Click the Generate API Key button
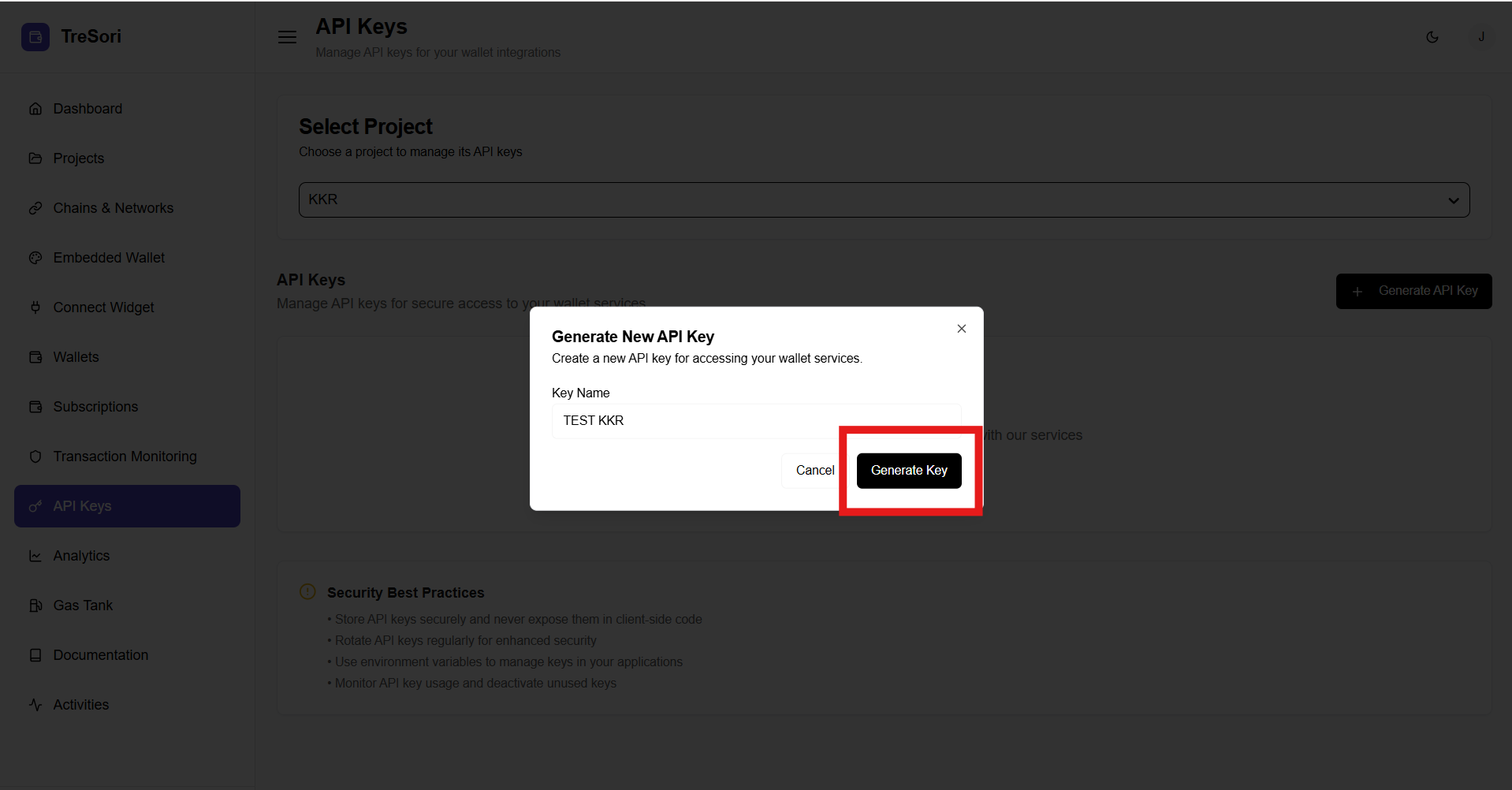Image resolution: width=1512 pixels, height=790 pixels. tap(1413, 292)
